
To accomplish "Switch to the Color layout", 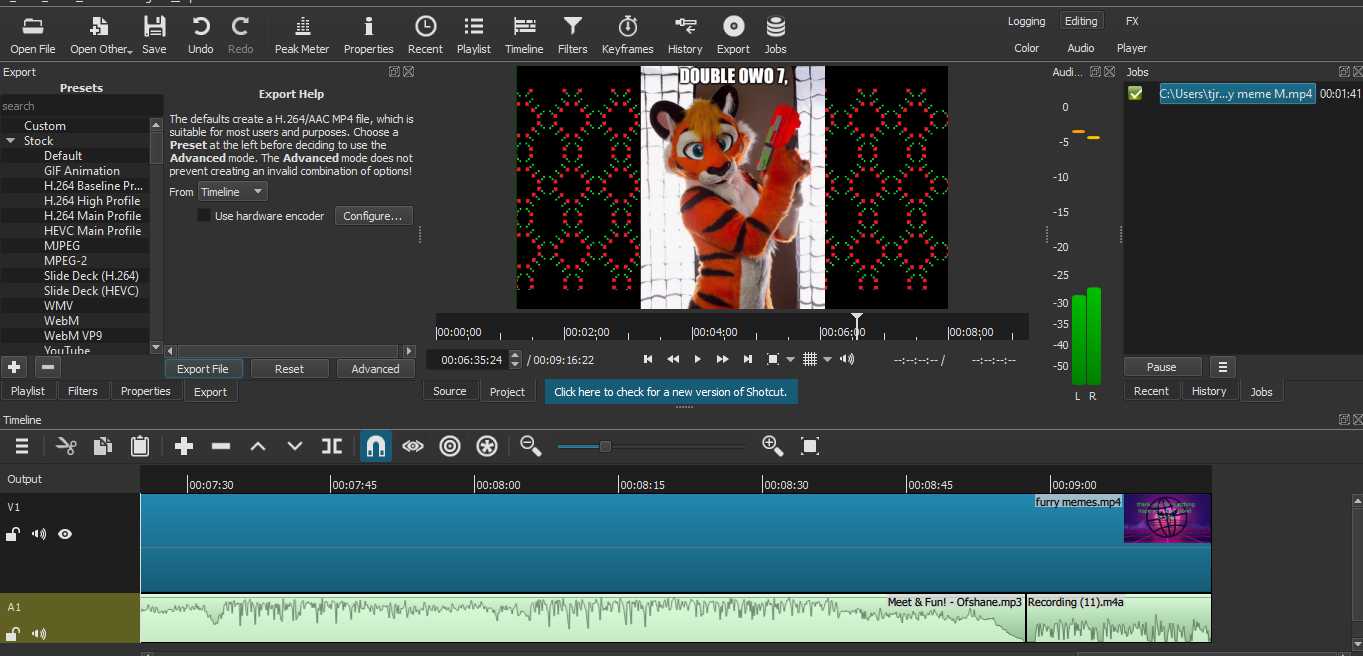I will click(x=1027, y=48).
